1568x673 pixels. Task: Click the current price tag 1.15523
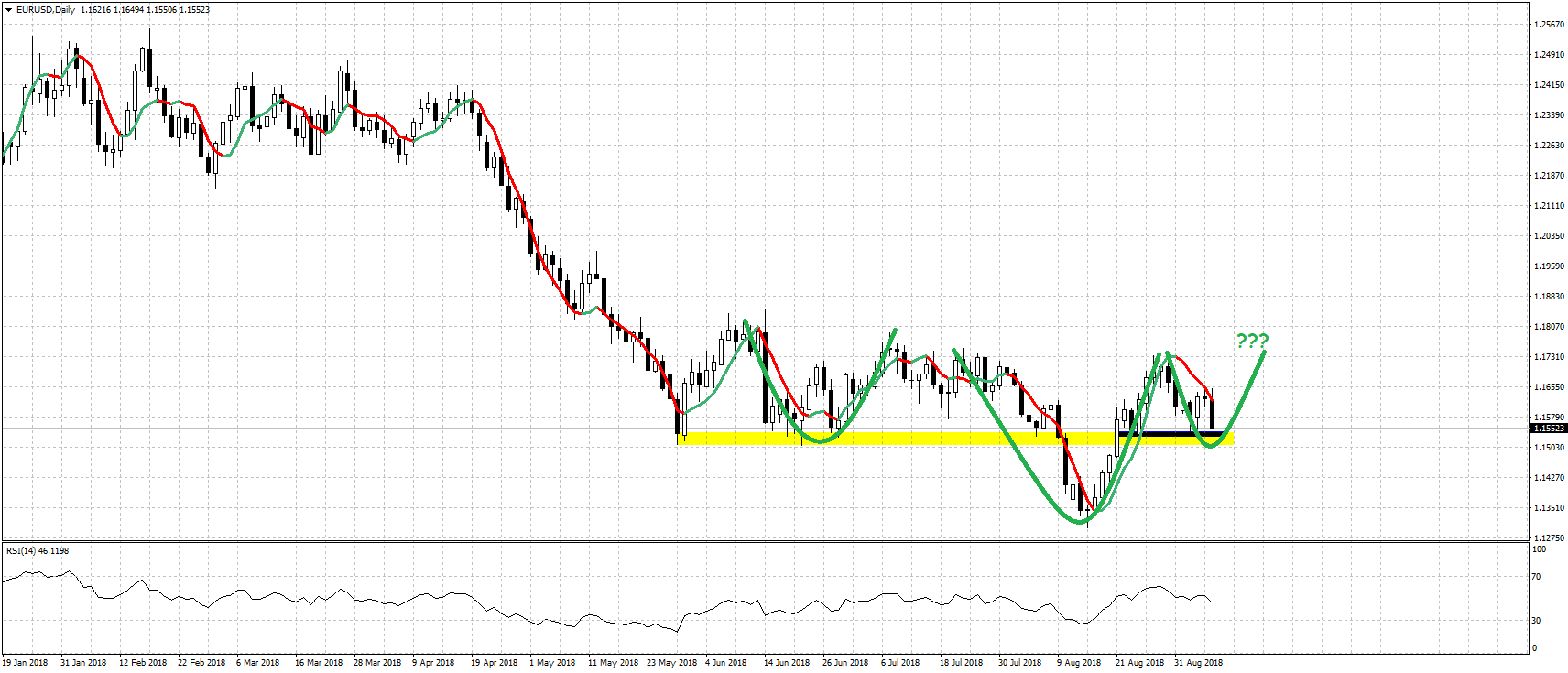pyautogui.click(x=1549, y=428)
